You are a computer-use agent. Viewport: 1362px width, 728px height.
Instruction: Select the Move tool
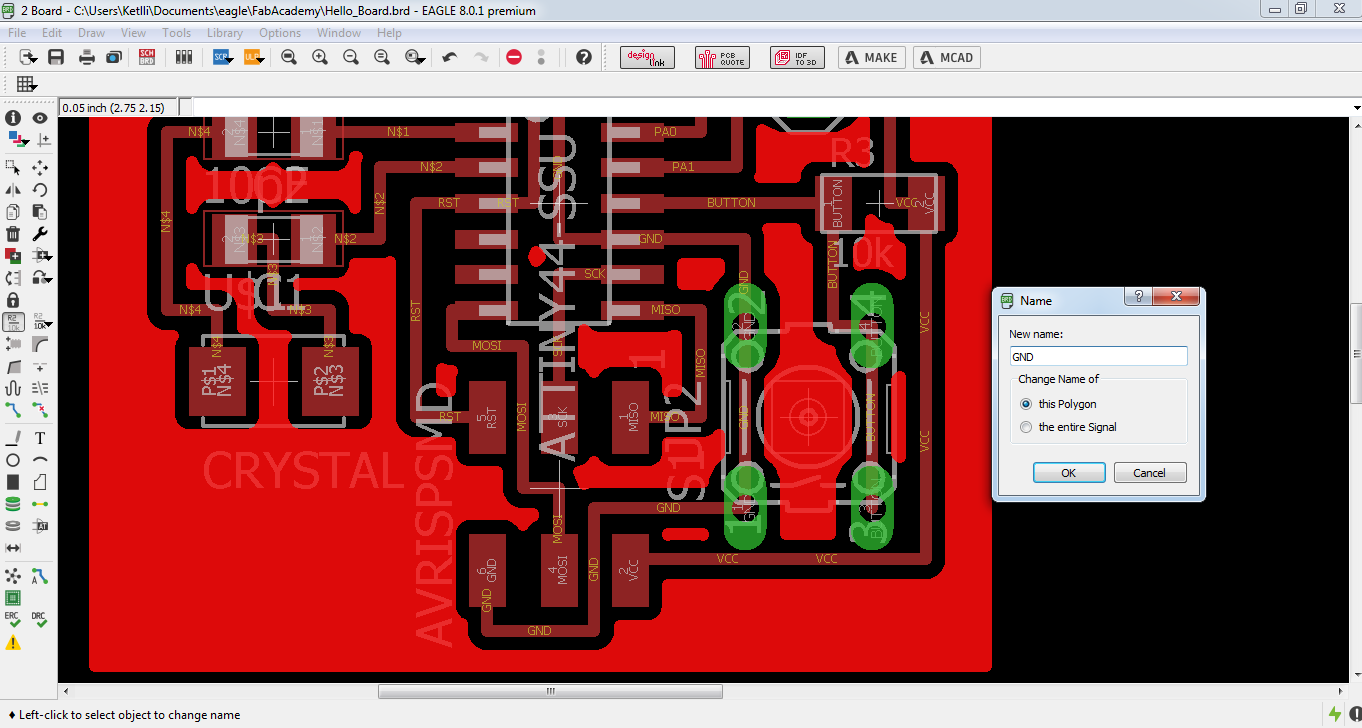pyautogui.click(x=40, y=167)
